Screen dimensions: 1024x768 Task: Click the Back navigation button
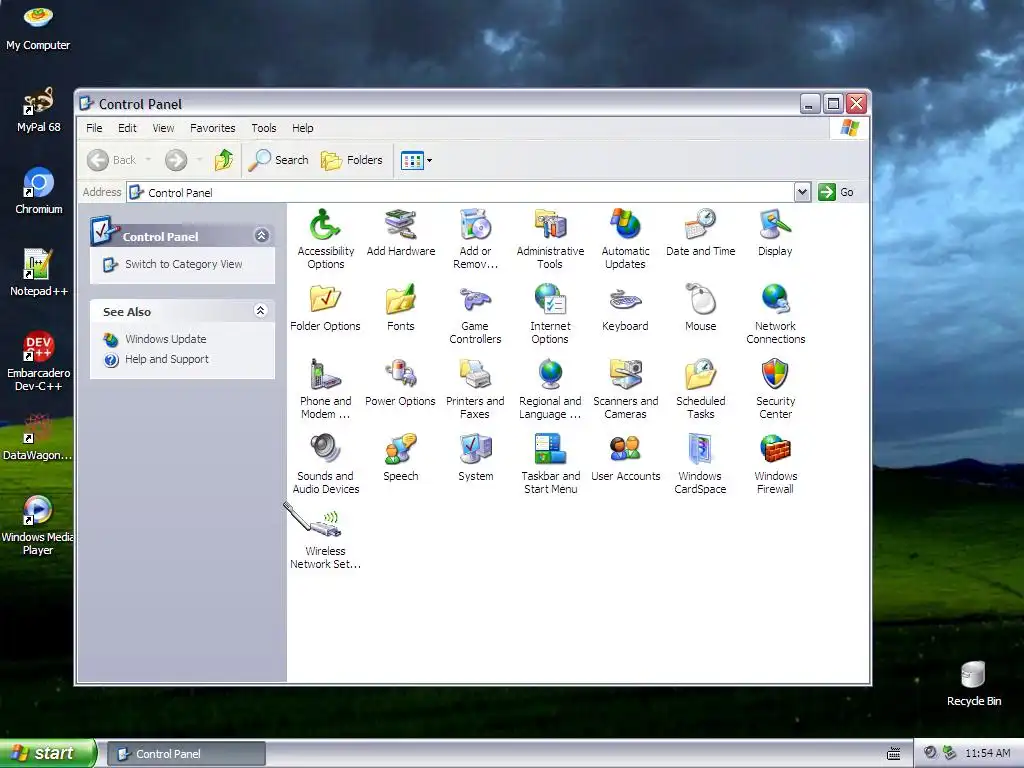[x=112, y=159]
